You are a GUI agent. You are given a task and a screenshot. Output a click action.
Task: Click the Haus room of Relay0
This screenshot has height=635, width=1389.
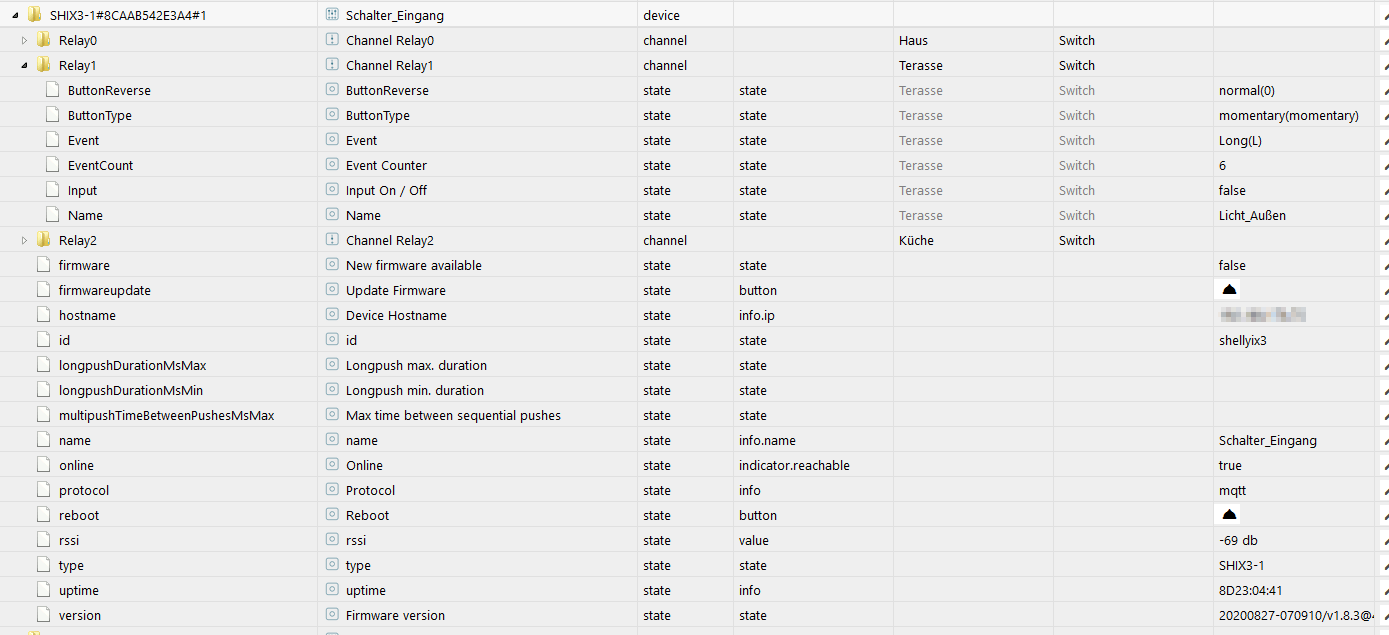click(x=913, y=40)
